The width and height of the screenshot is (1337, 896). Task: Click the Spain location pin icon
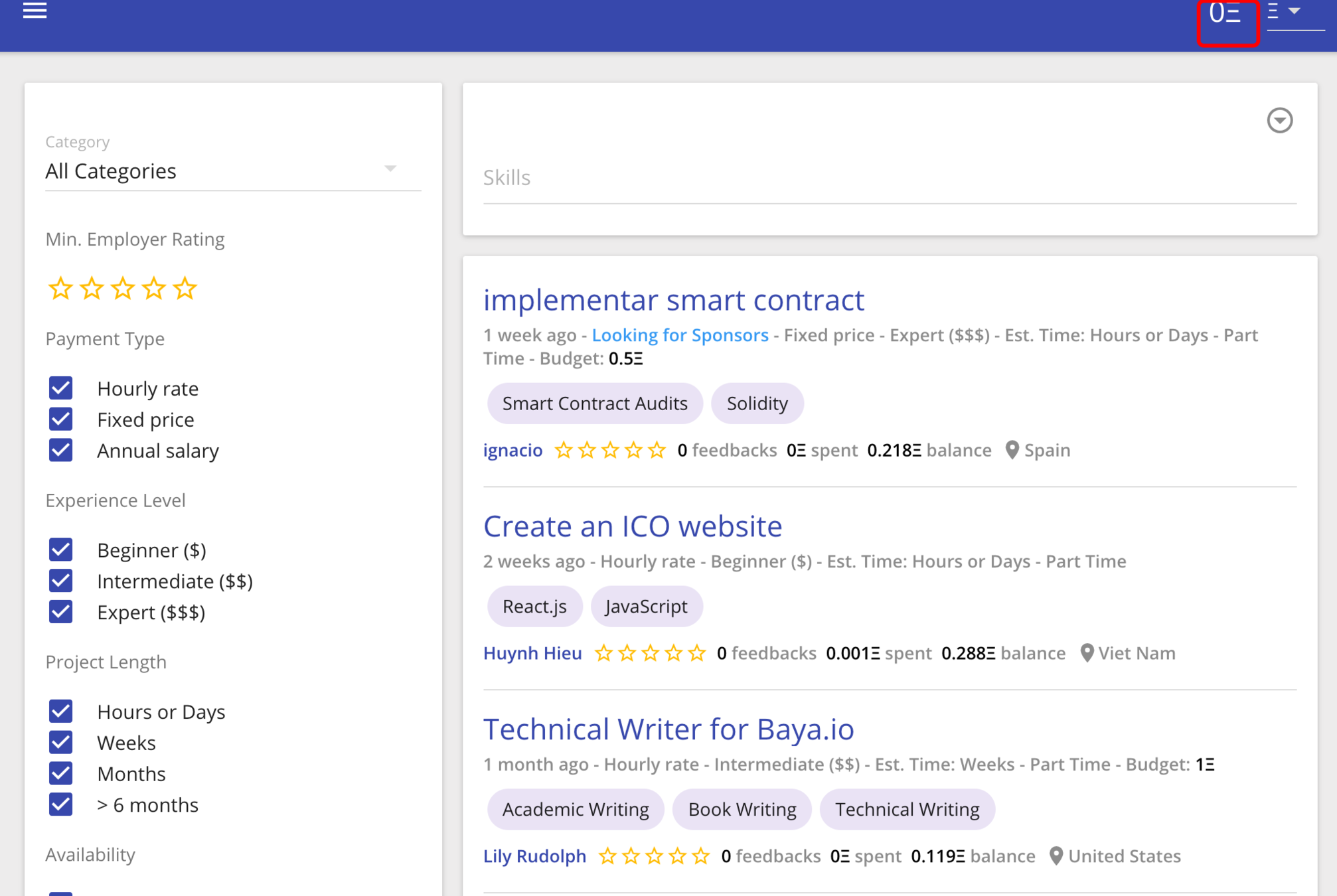coord(1012,450)
